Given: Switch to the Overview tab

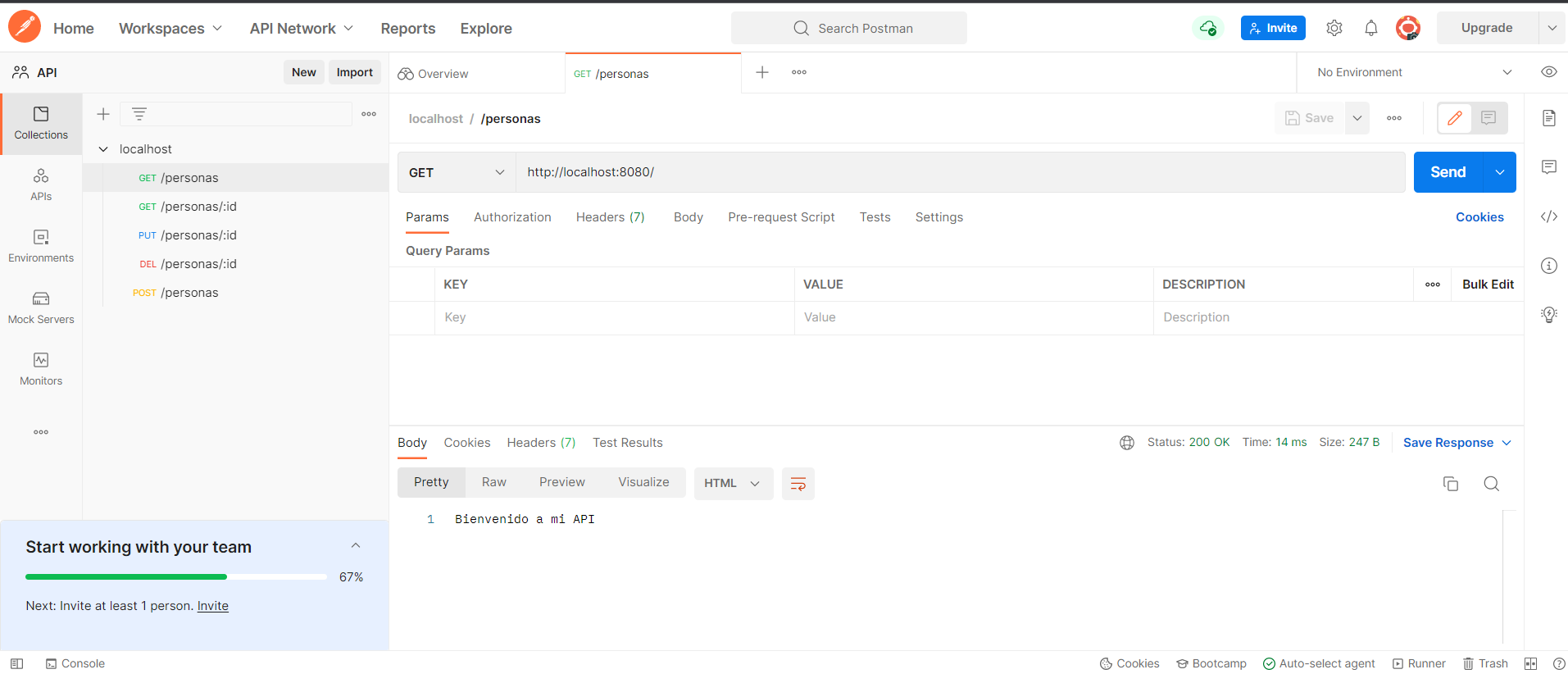Looking at the screenshot, I should (x=477, y=73).
